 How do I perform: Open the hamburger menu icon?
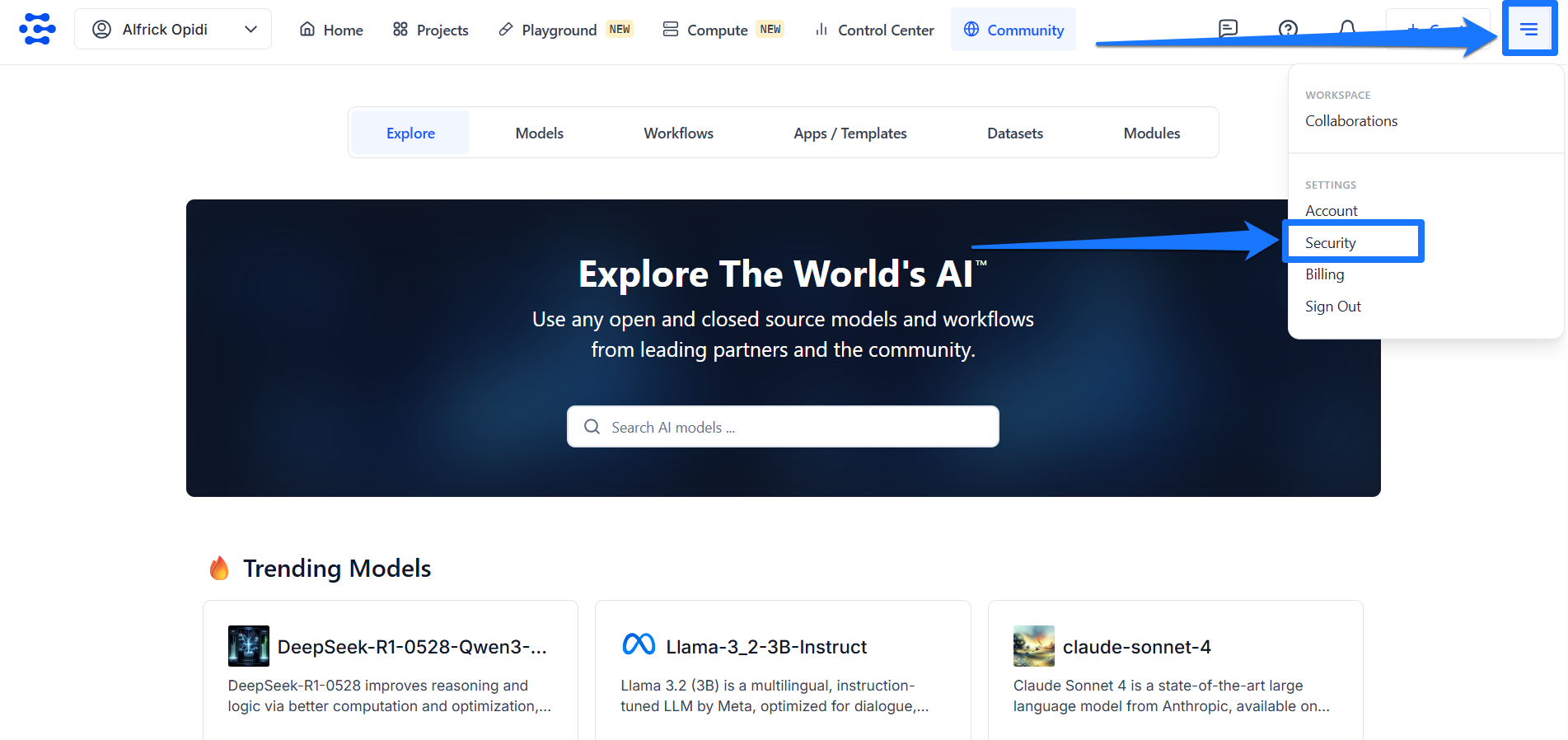coord(1528,29)
